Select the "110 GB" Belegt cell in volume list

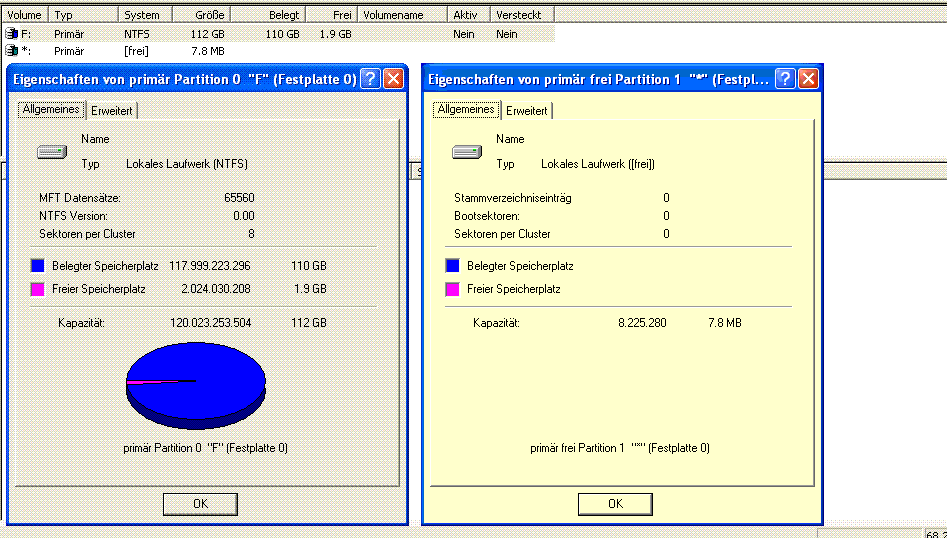(x=283, y=34)
